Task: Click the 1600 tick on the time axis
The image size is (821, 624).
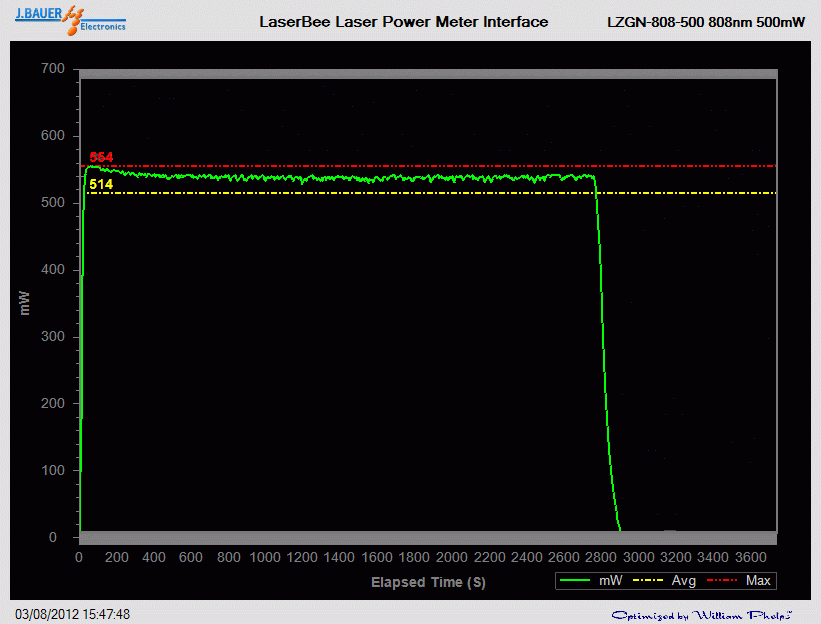Action: pos(377,557)
